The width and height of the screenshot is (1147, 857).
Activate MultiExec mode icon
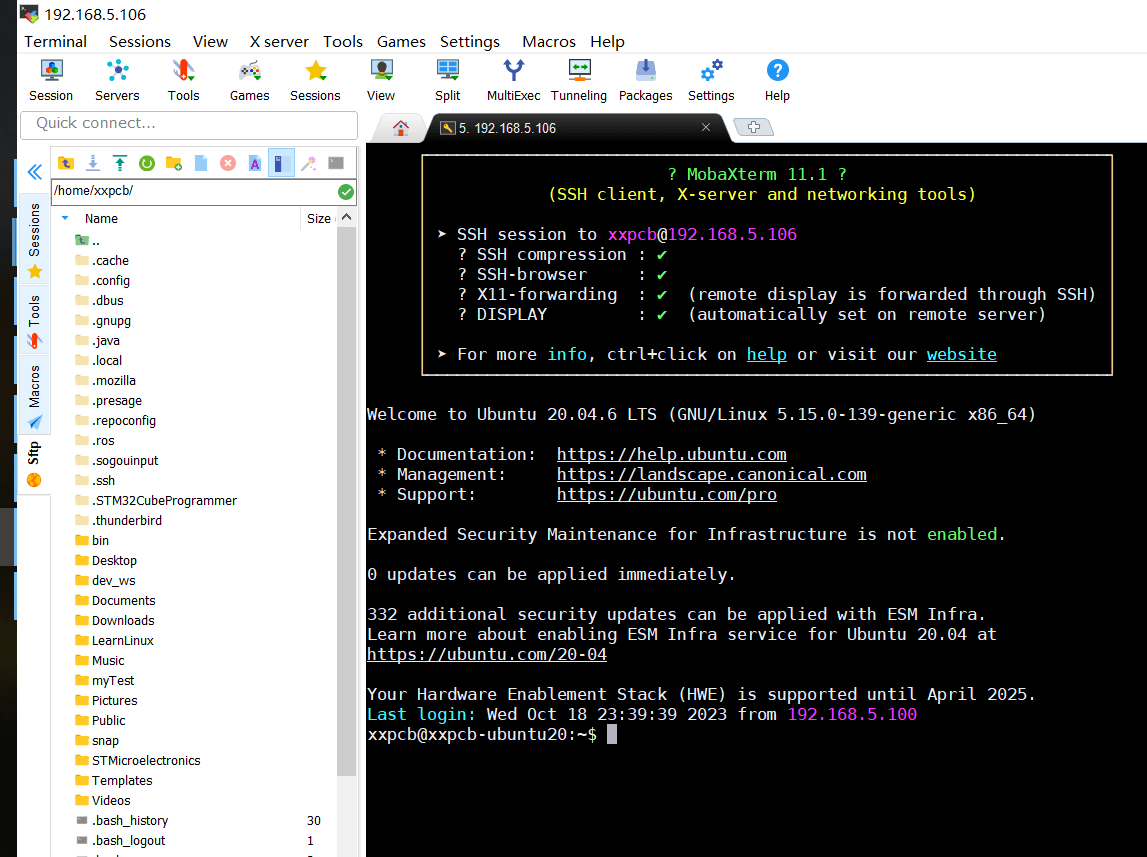(x=514, y=80)
